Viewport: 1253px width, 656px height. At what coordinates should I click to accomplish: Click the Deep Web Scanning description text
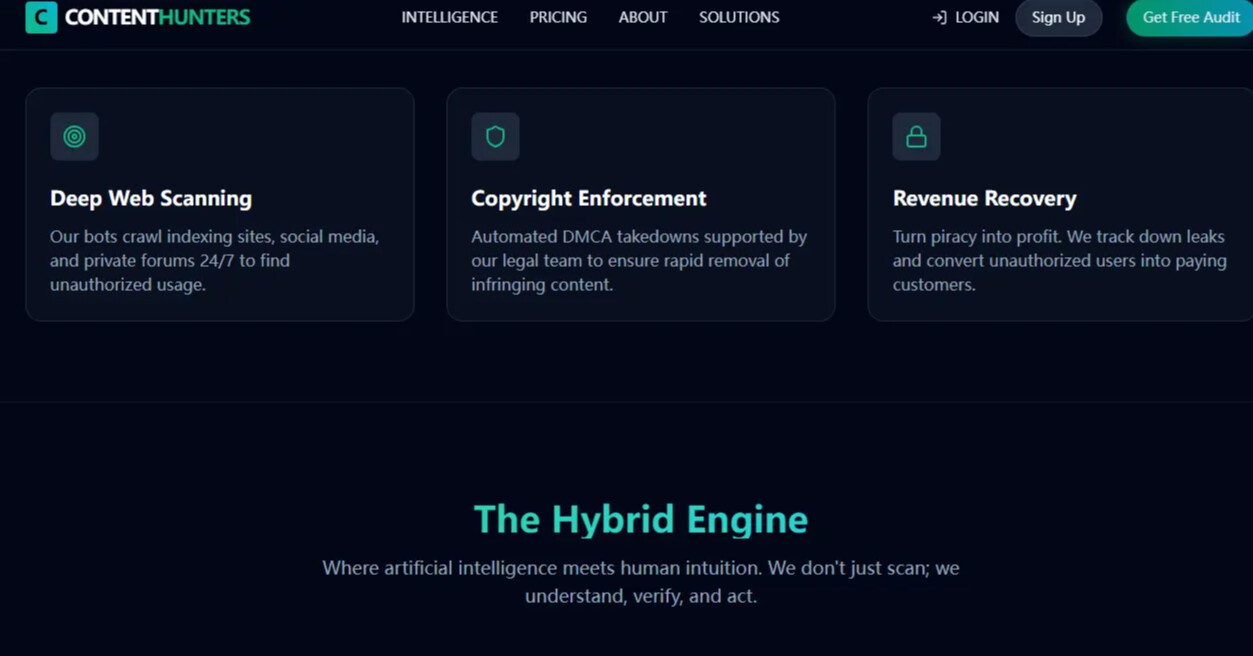214,260
